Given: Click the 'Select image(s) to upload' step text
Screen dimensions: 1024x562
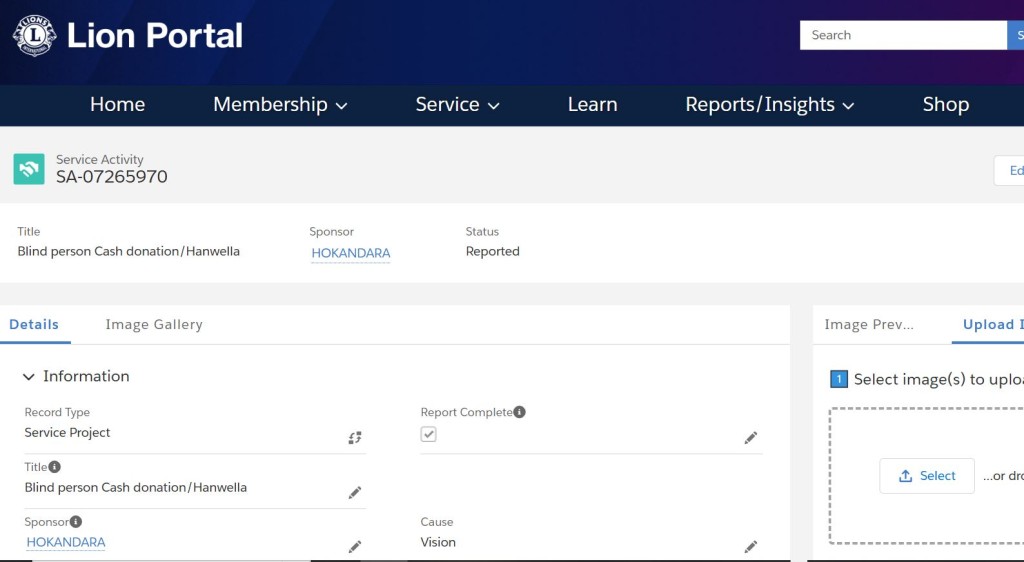Looking at the screenshot, I should point(938,380).
